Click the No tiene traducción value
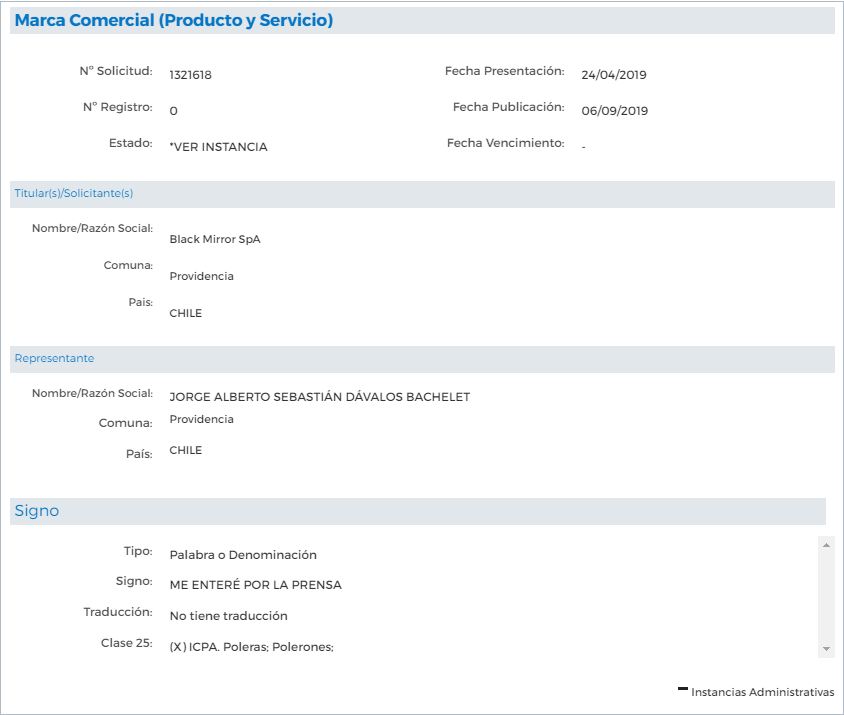Screen dimensions: 844x715 tap(228, 616)
